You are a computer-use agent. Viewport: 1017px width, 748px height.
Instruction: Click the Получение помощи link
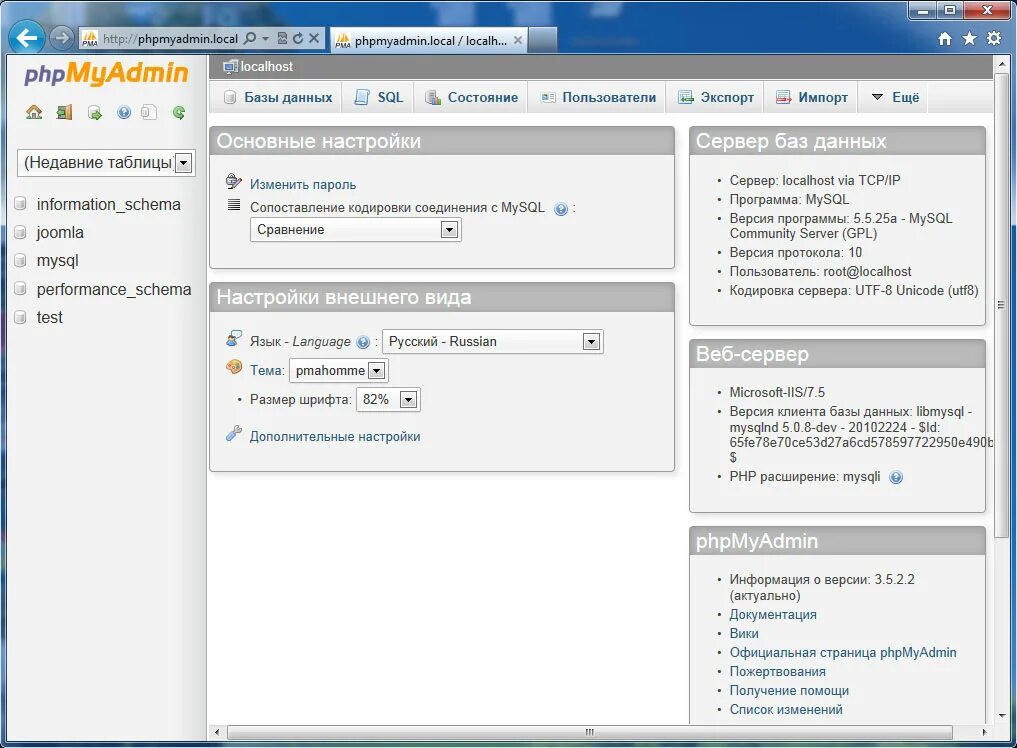point(789,691)
